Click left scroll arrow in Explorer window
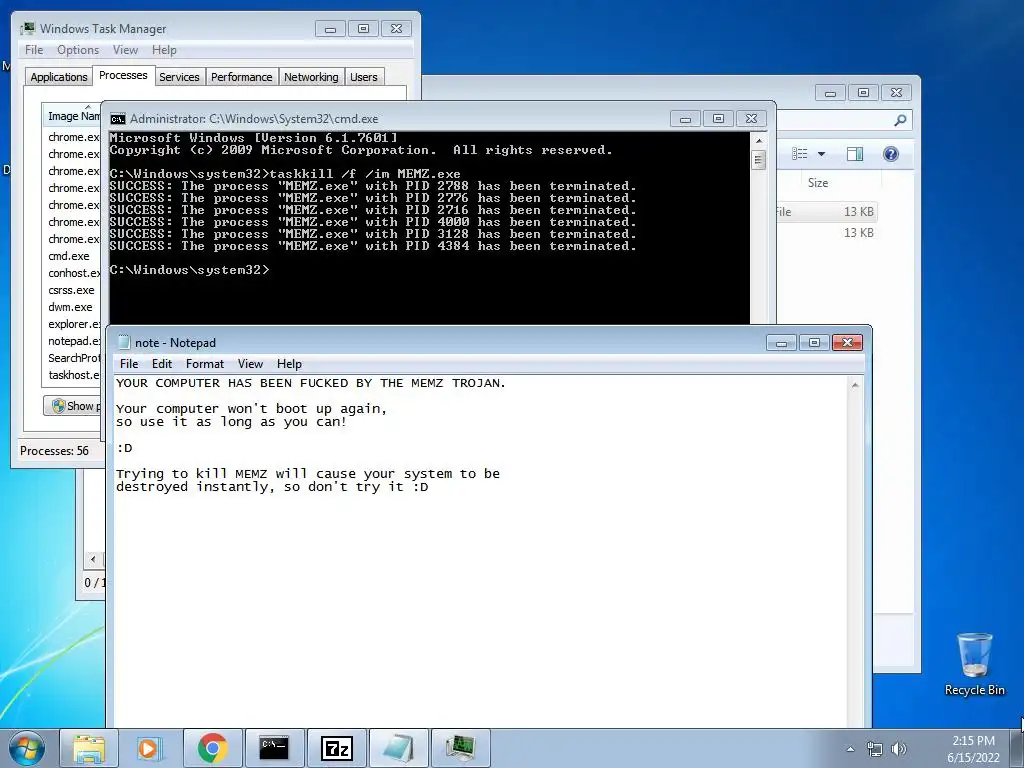The height and width of the screenshot is (768, 1024). [93, 559]
